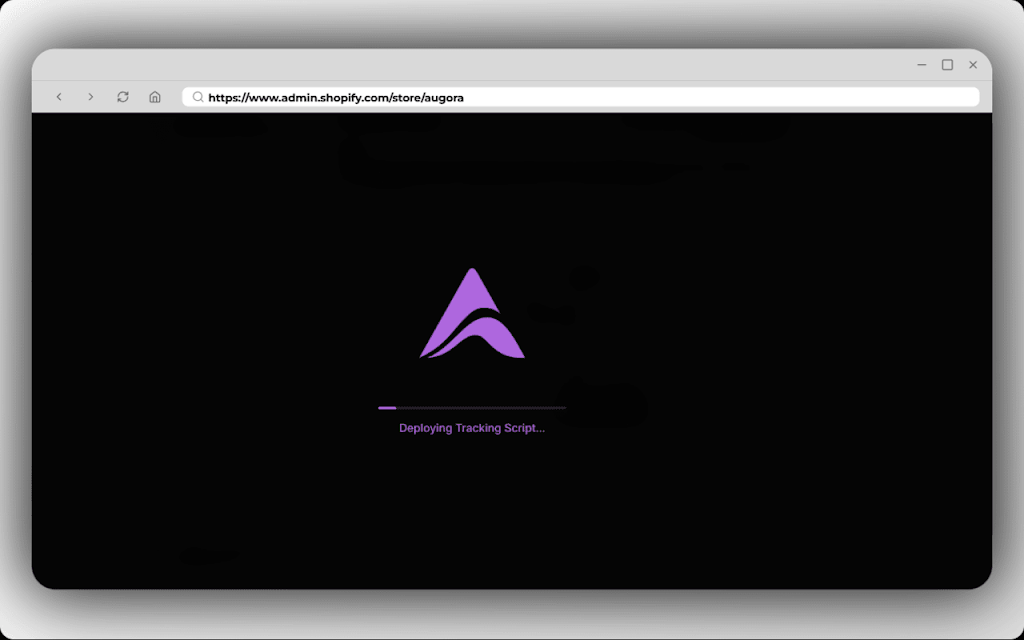Click the 'Deploying Tracking Script...' text
This screenshot has width=1024, height=640.
coord(472,428)
